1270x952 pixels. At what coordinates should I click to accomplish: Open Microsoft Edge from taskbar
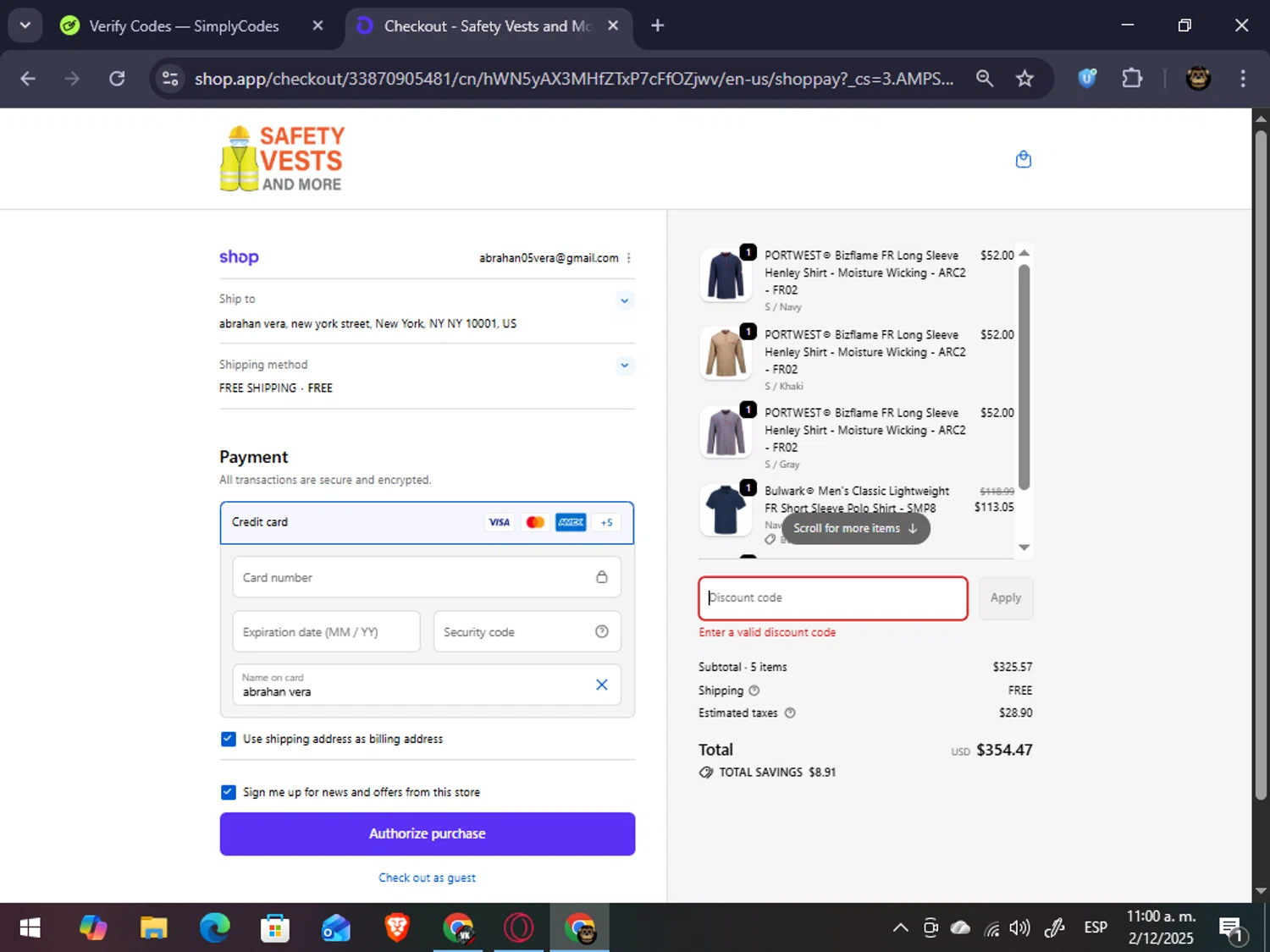214,928
